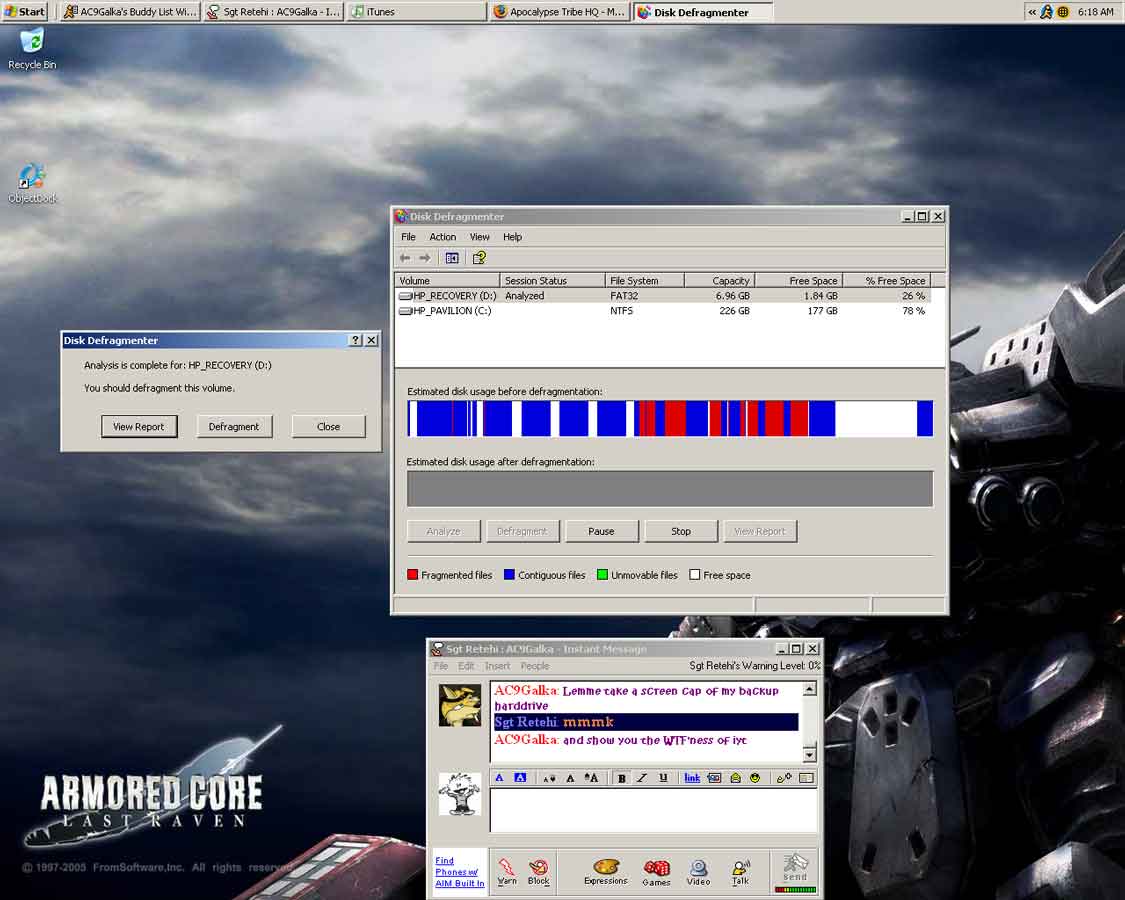Open the People menu in the AIM window
Screen dimensions: 1125x900
click(x=535, y=666)
